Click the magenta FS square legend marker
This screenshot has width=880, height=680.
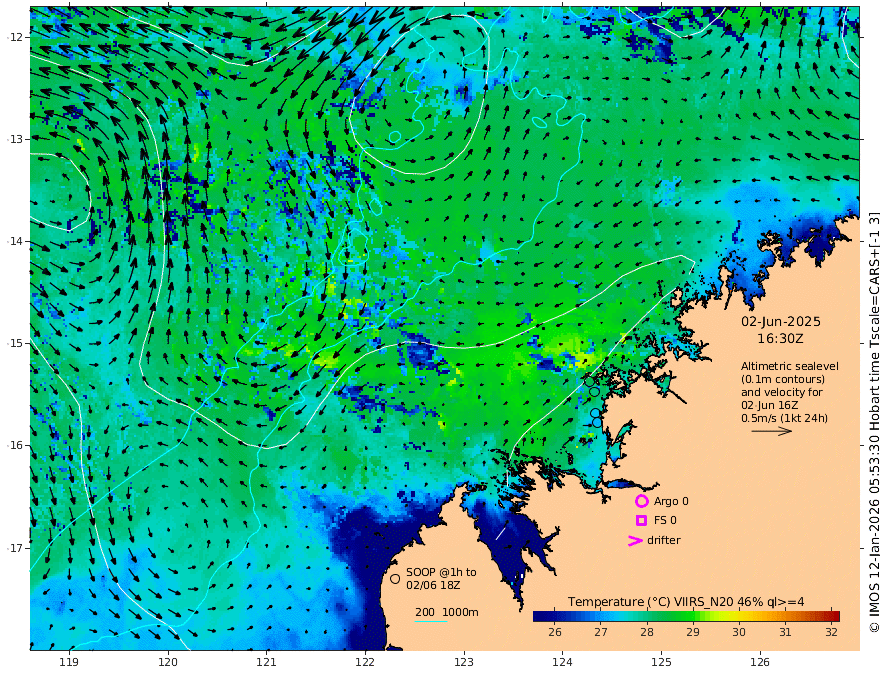pos(641,521)
